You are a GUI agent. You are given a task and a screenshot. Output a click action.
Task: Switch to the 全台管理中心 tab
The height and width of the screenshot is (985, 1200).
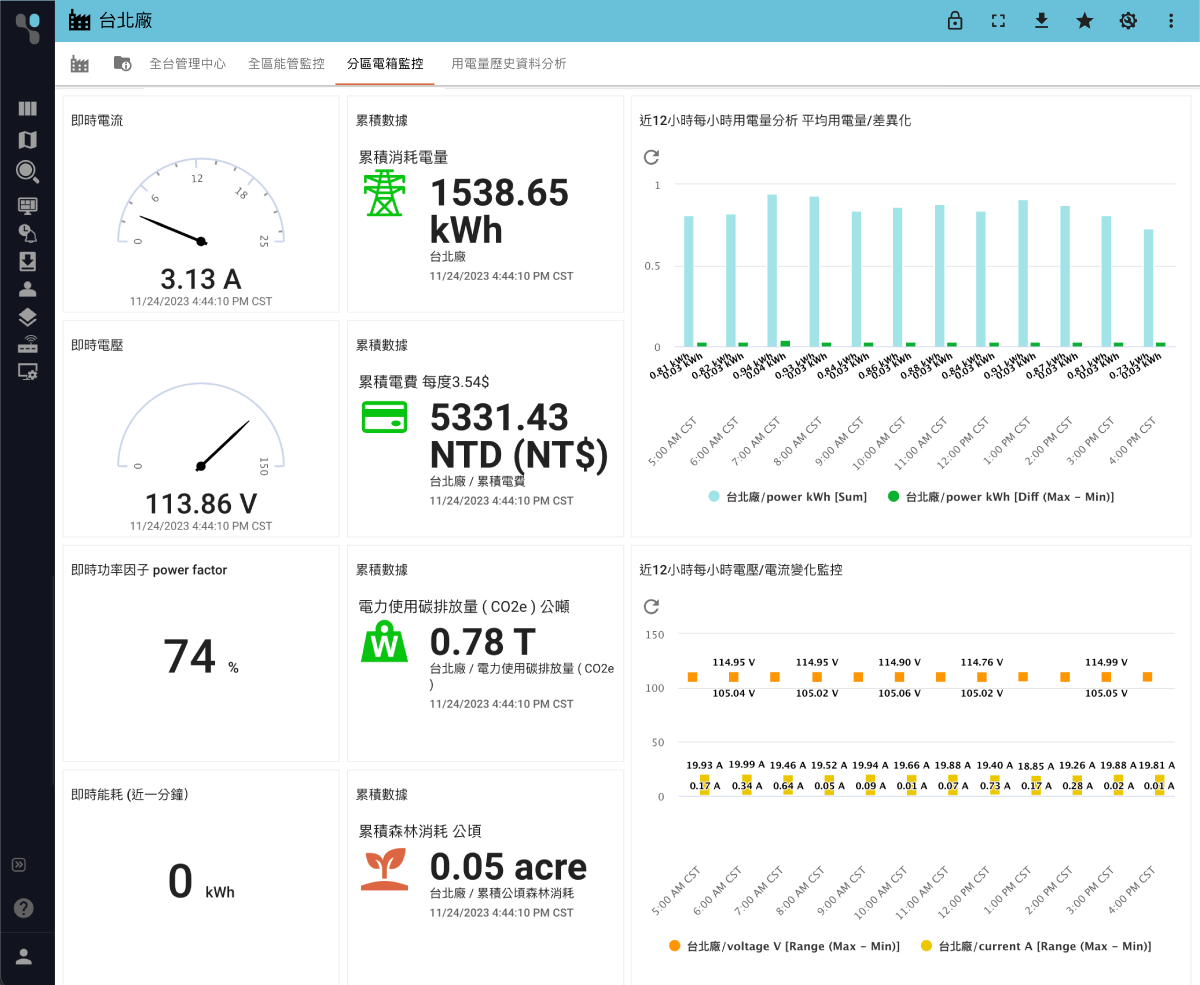coord(188,62)
